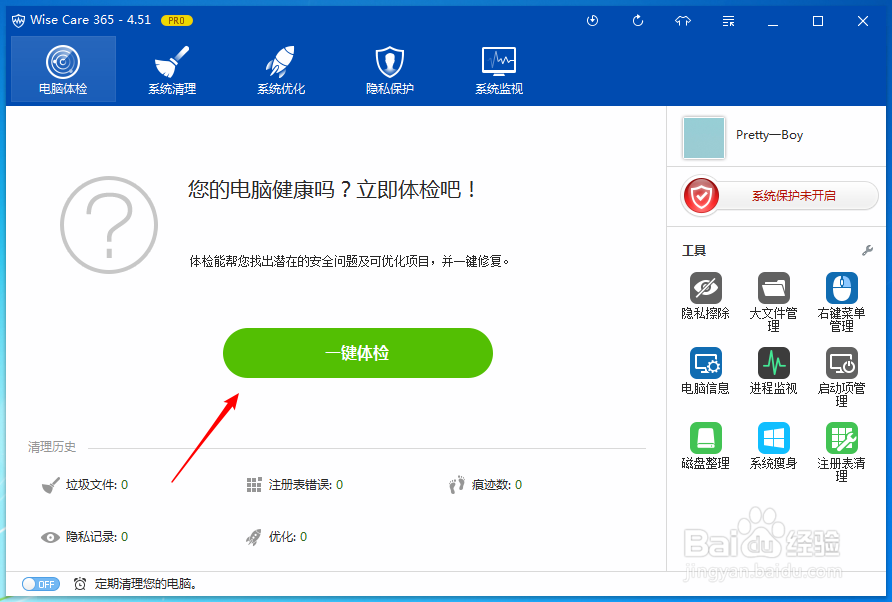Viewport: 892px width, 602px height.
Task: Toggle the scheduled cleanup OFF switch
Action: coord(40,584)
